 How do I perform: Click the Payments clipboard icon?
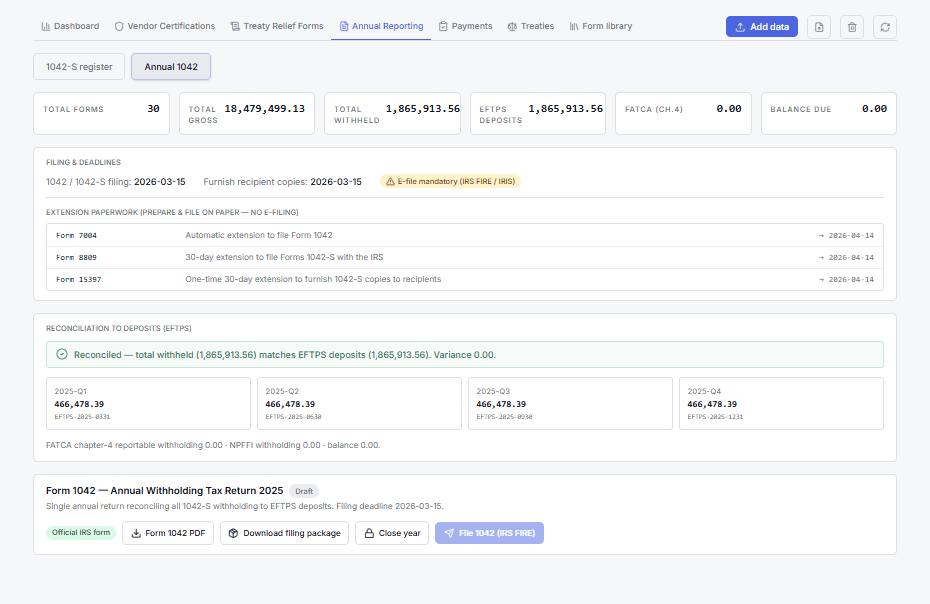[x=443, y=26]
